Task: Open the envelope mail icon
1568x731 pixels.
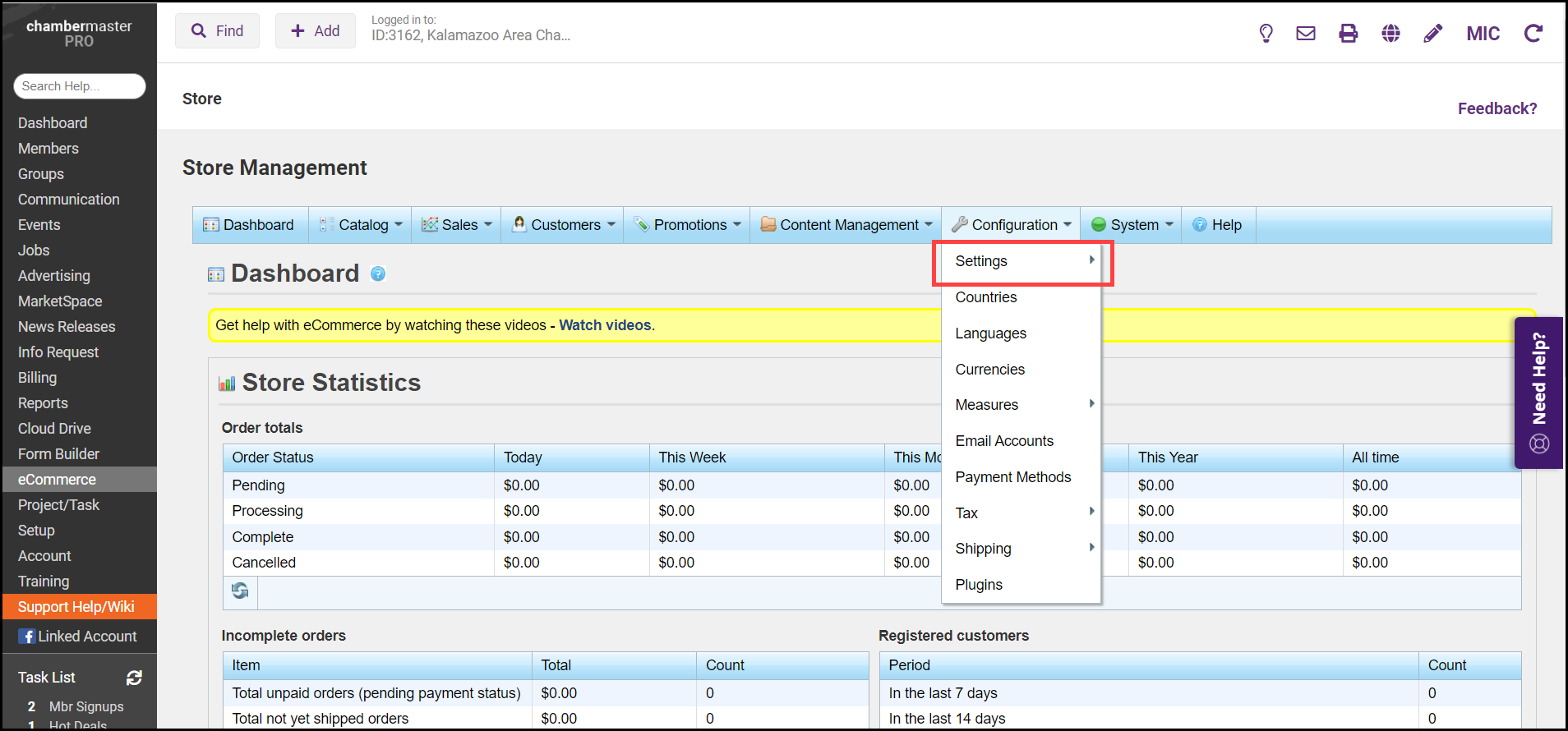Action: pyautogui.click(x=1306, y=33)
